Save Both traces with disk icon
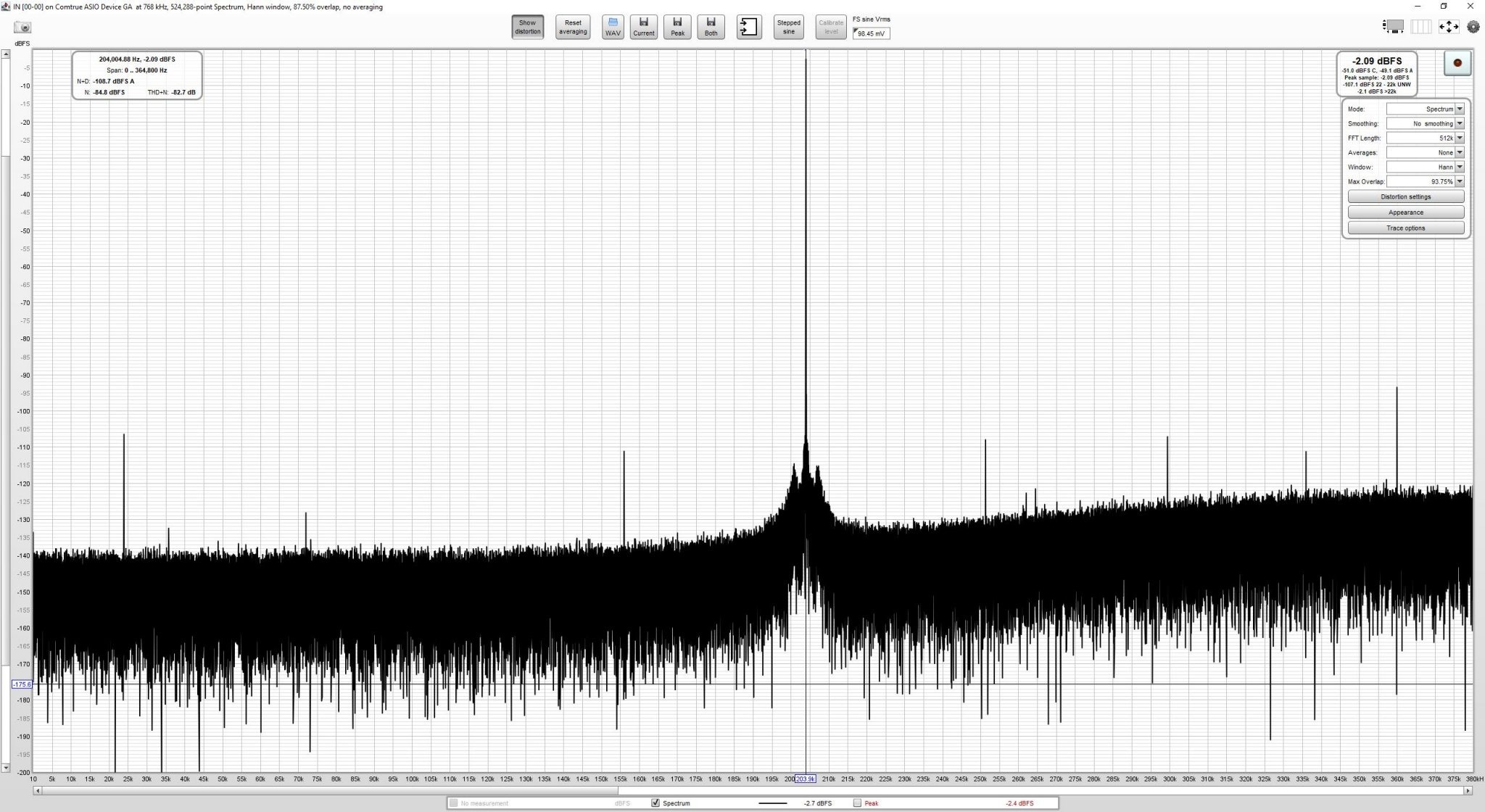This screenshot has height=812, width=1485. click(711, 28)
